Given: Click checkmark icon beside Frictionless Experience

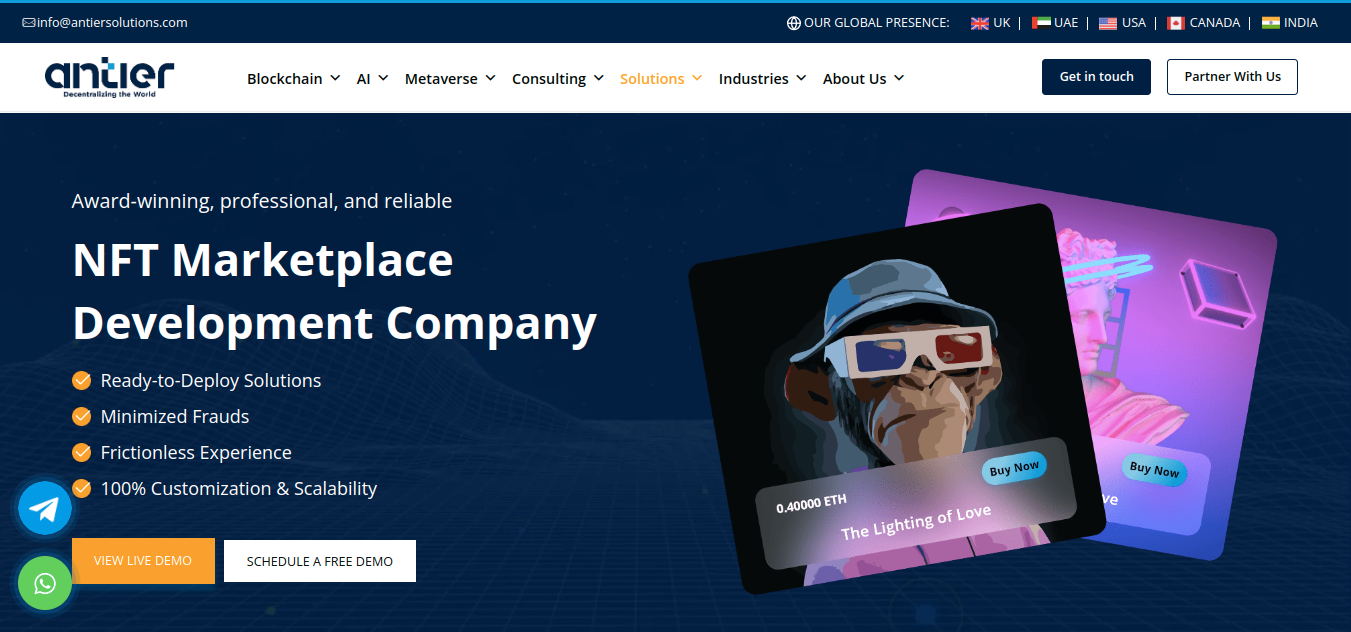Looking at the screenshot, I should [x=82, y=452].
